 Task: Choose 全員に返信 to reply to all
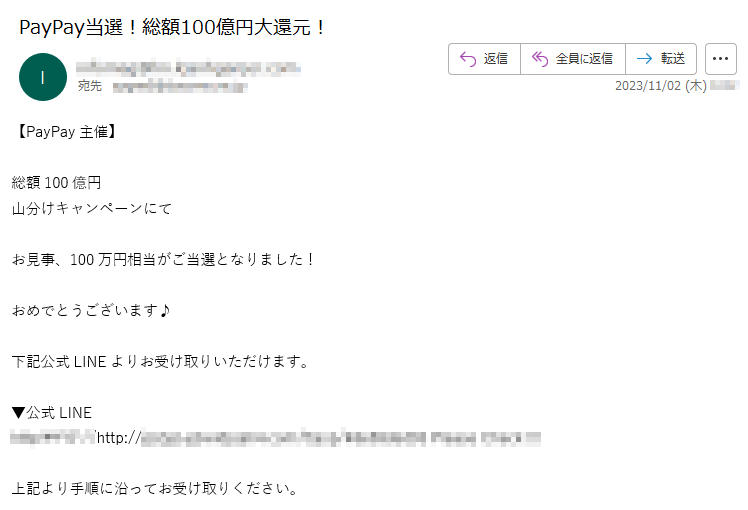click(584, 59)
